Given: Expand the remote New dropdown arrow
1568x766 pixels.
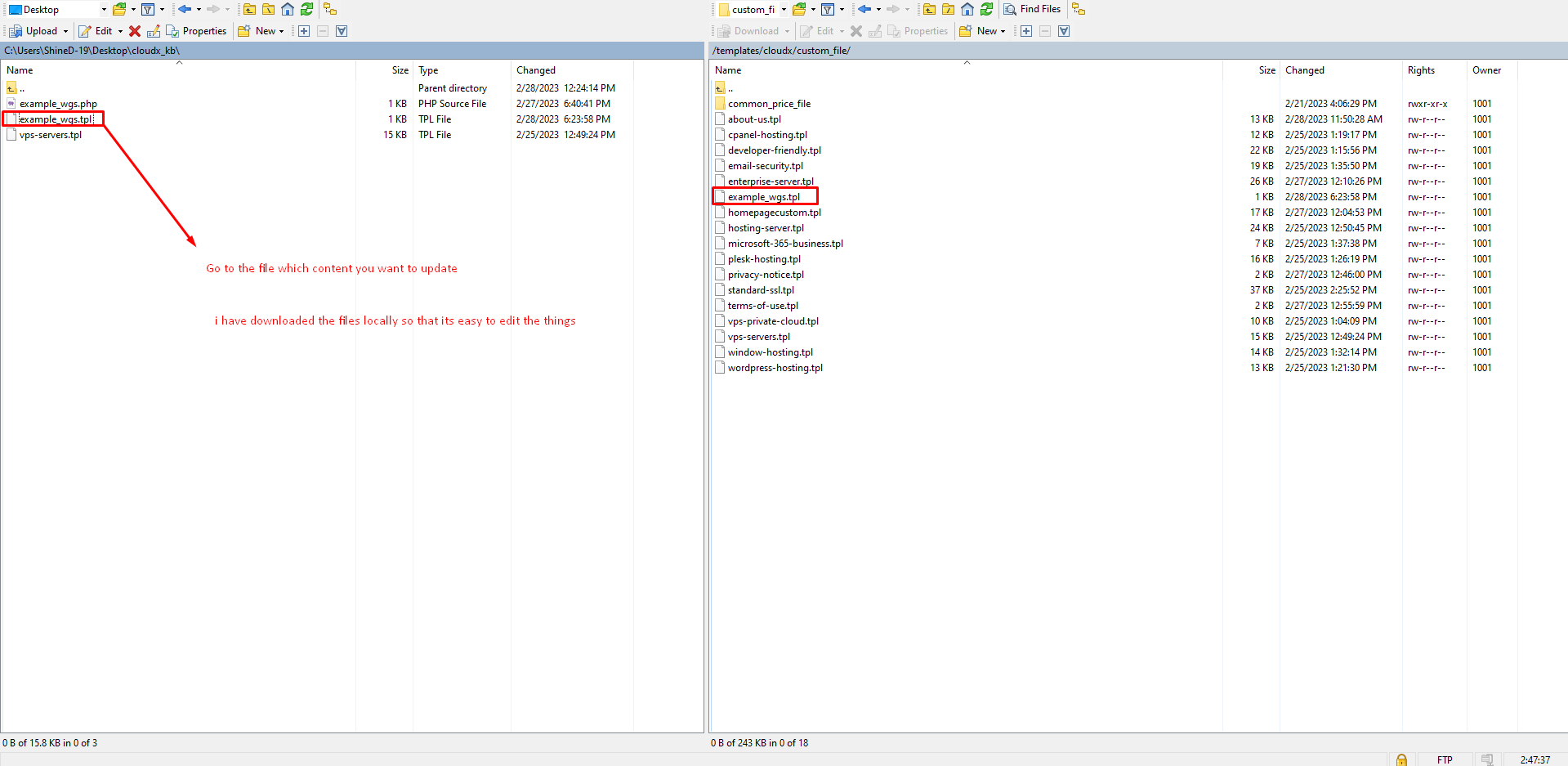Looking at the screenshot, I should coord(1003,31).
